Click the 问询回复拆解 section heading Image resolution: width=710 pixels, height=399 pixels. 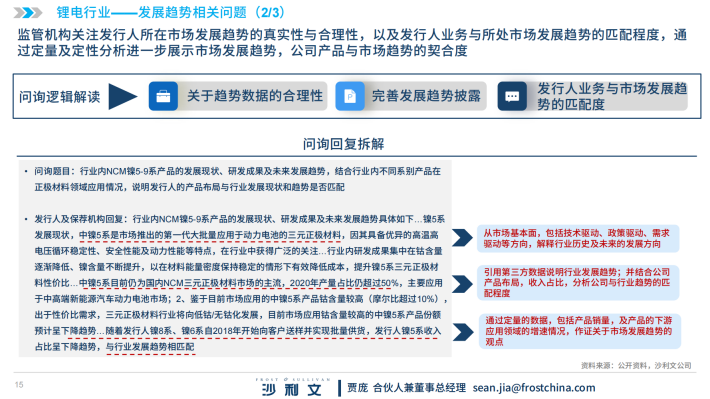(x=344, y=144)
